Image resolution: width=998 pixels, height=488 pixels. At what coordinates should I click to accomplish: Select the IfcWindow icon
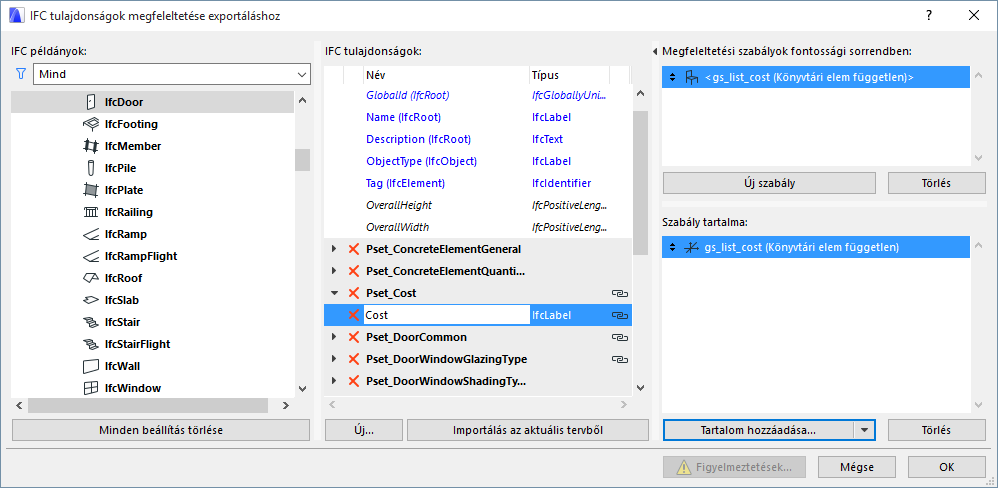tap(90, 388)
